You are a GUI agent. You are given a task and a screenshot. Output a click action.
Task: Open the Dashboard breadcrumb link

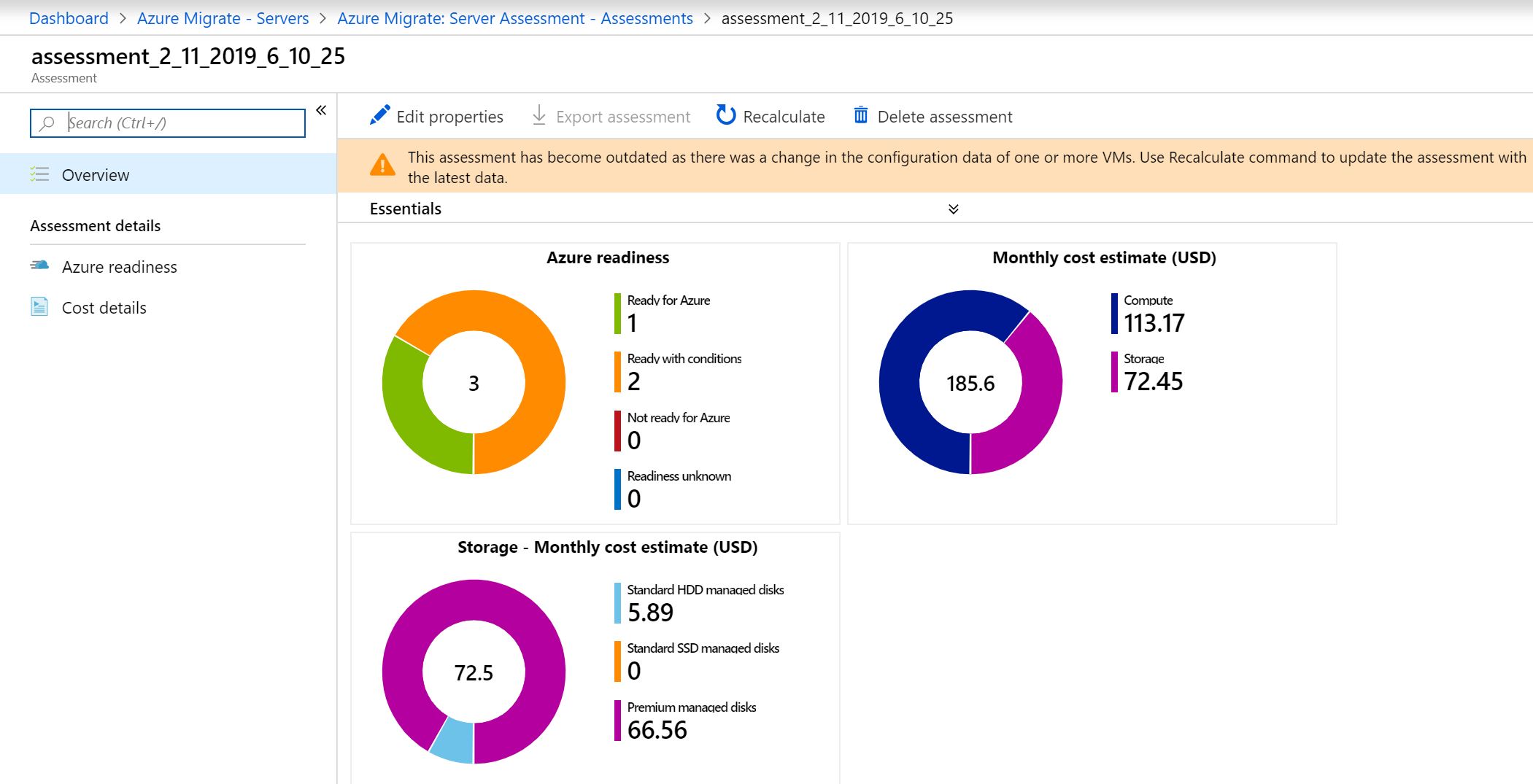point(69,18)
